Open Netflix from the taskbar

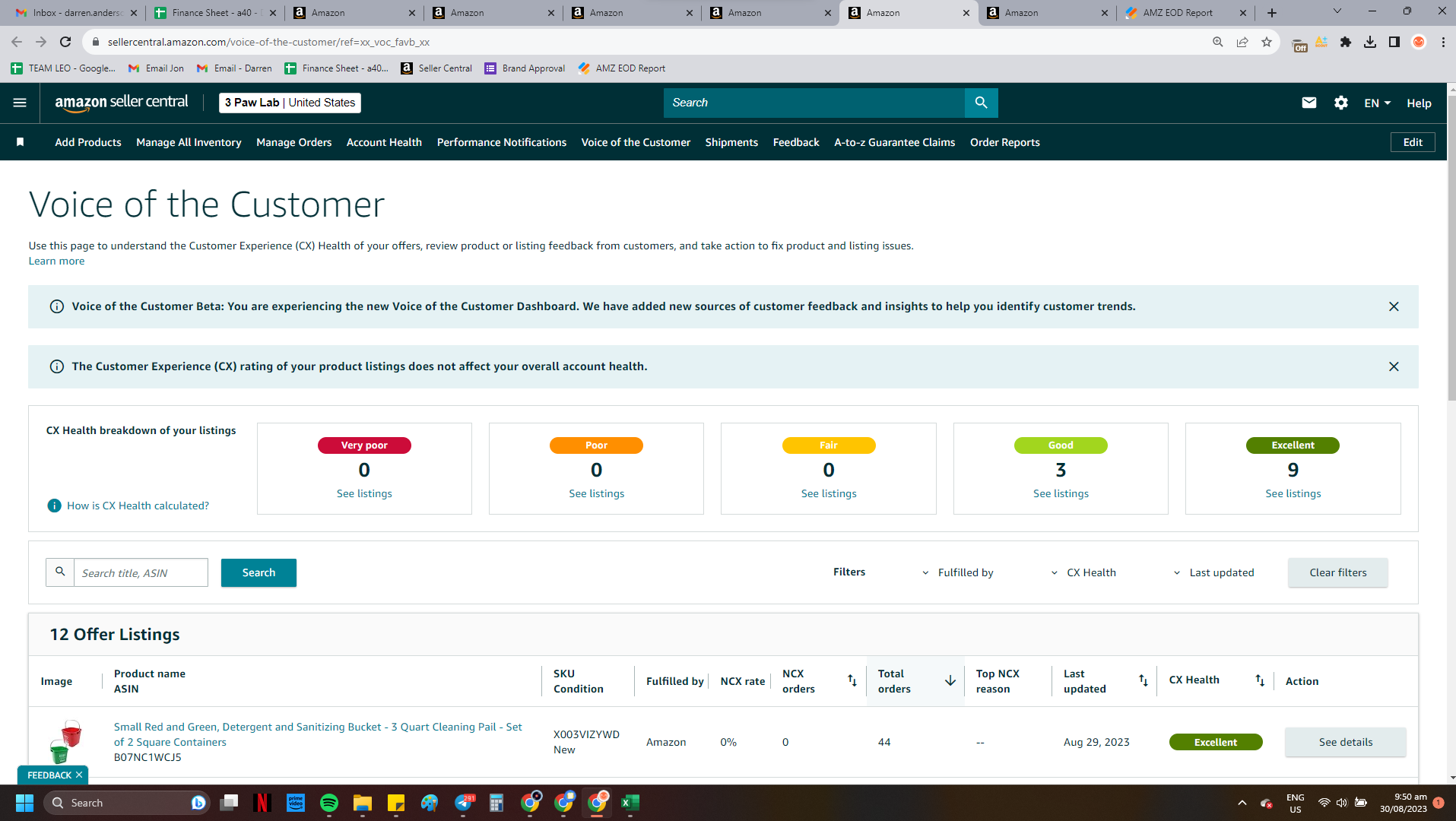coord(262,803)
